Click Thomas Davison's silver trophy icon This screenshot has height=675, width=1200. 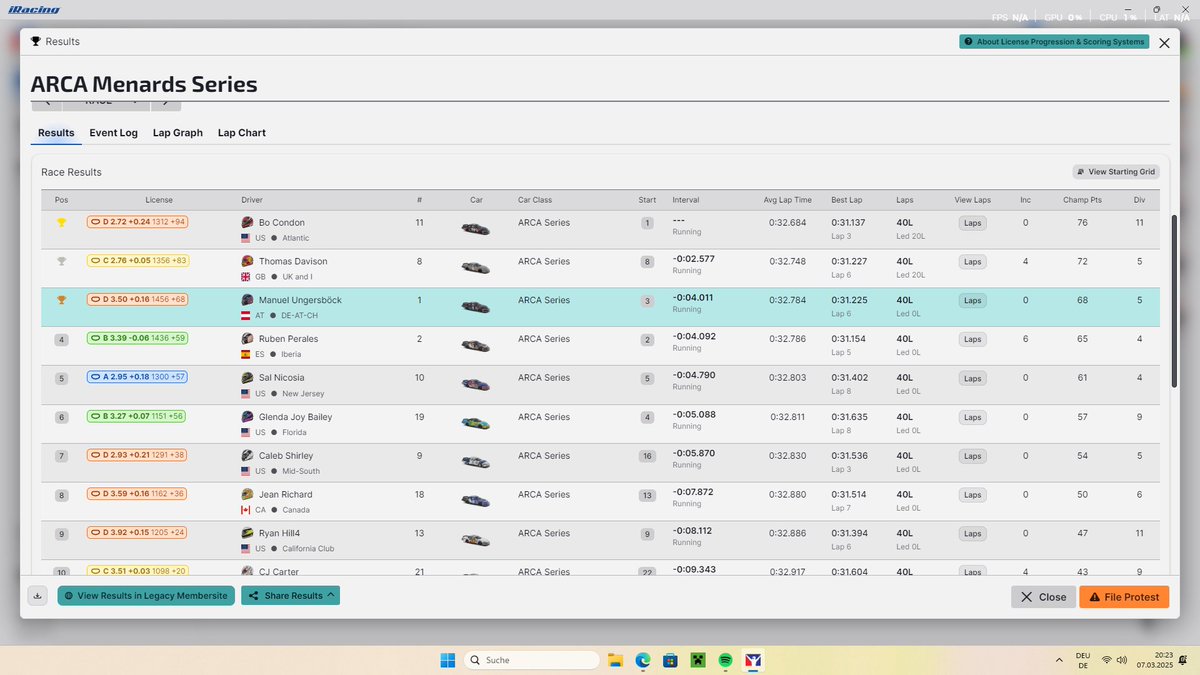coord(61,262)
